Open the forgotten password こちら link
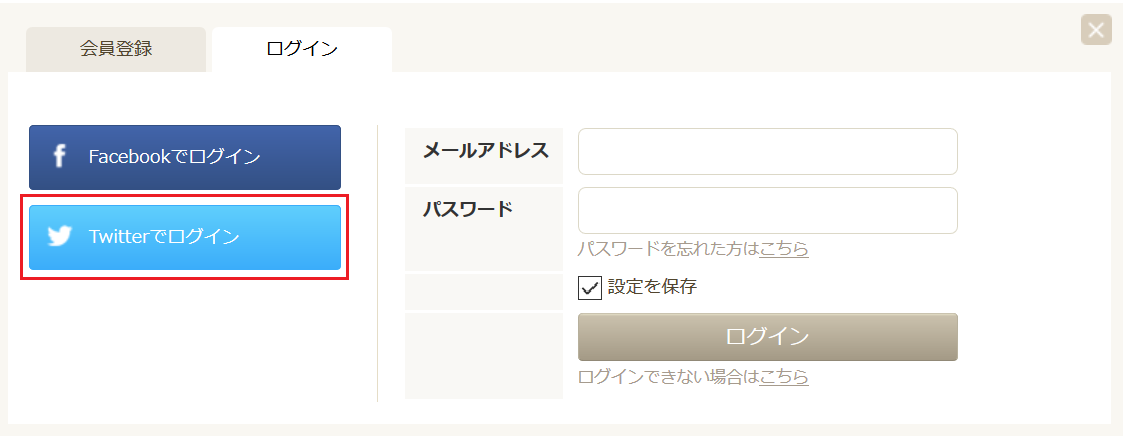This screenshot has width=1128, height=441. point(783,249)
